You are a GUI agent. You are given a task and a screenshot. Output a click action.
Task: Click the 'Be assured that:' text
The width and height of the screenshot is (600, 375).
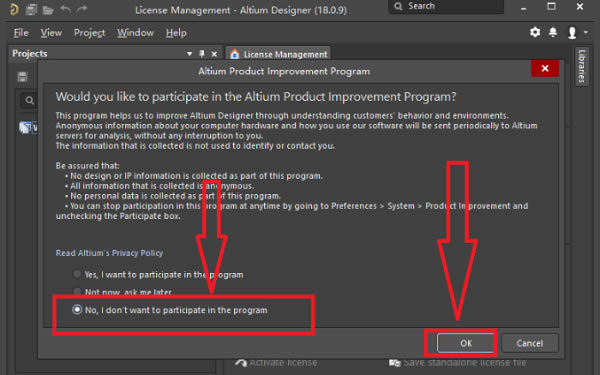click(87, 166)
